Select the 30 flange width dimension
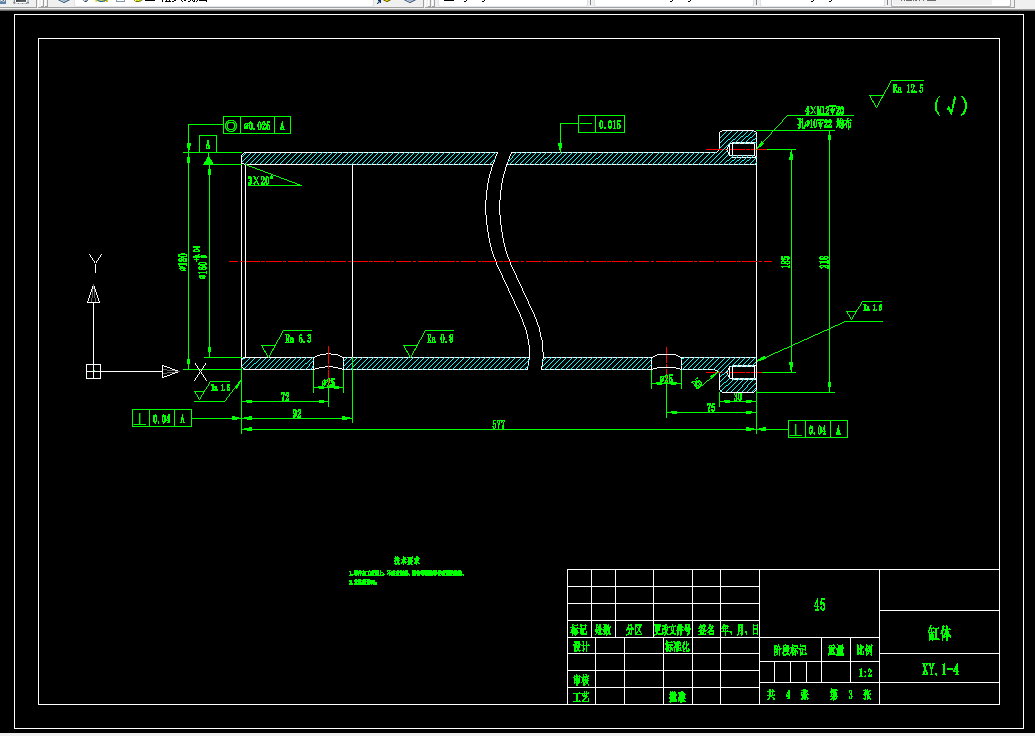1035x736 pixels. pos(737,397)
